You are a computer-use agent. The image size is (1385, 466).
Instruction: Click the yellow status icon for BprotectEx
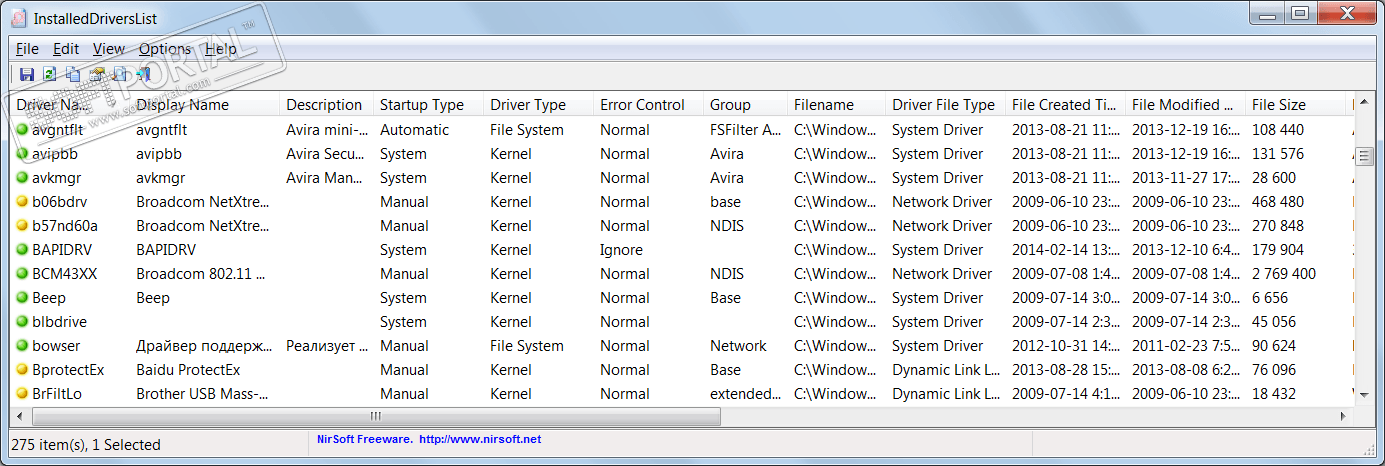click(22, 370)
